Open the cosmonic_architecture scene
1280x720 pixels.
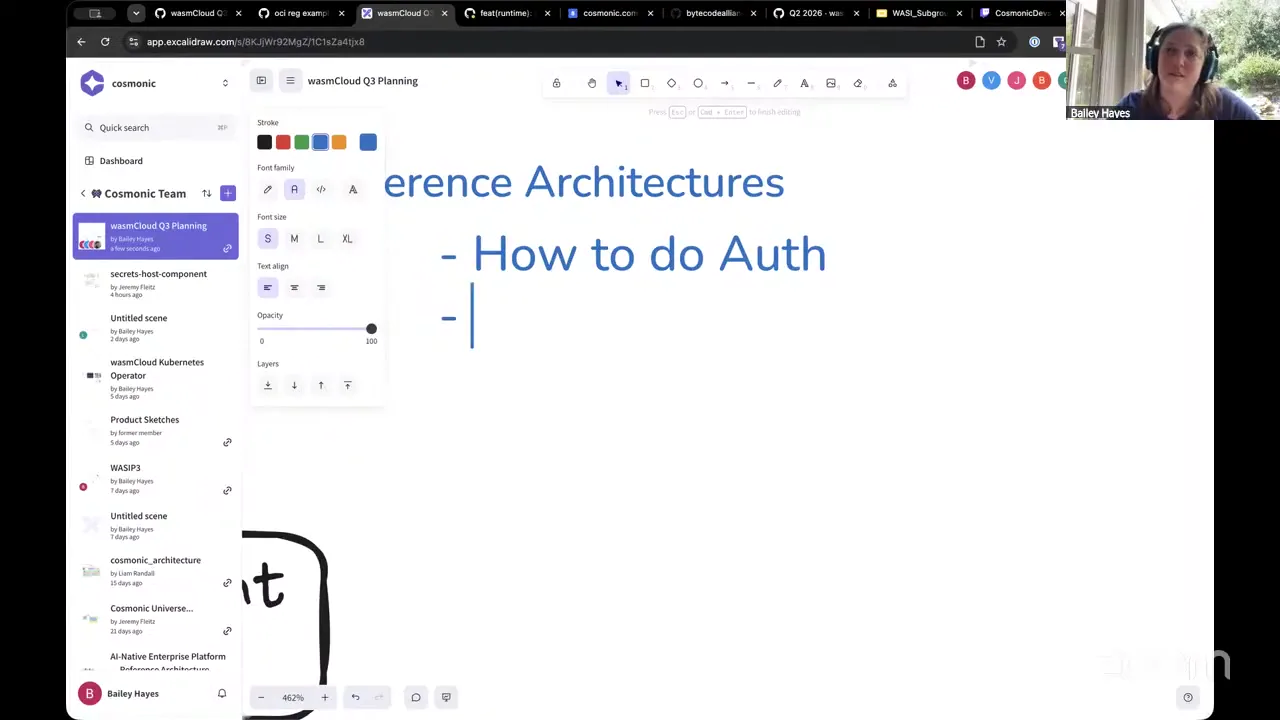(x=155, y=570)
